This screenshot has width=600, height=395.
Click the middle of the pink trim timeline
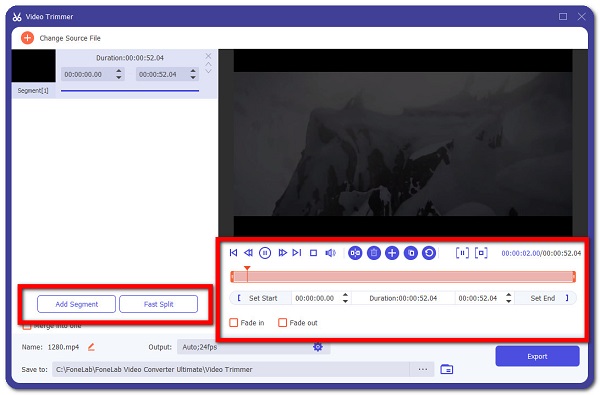pos(403,277)
